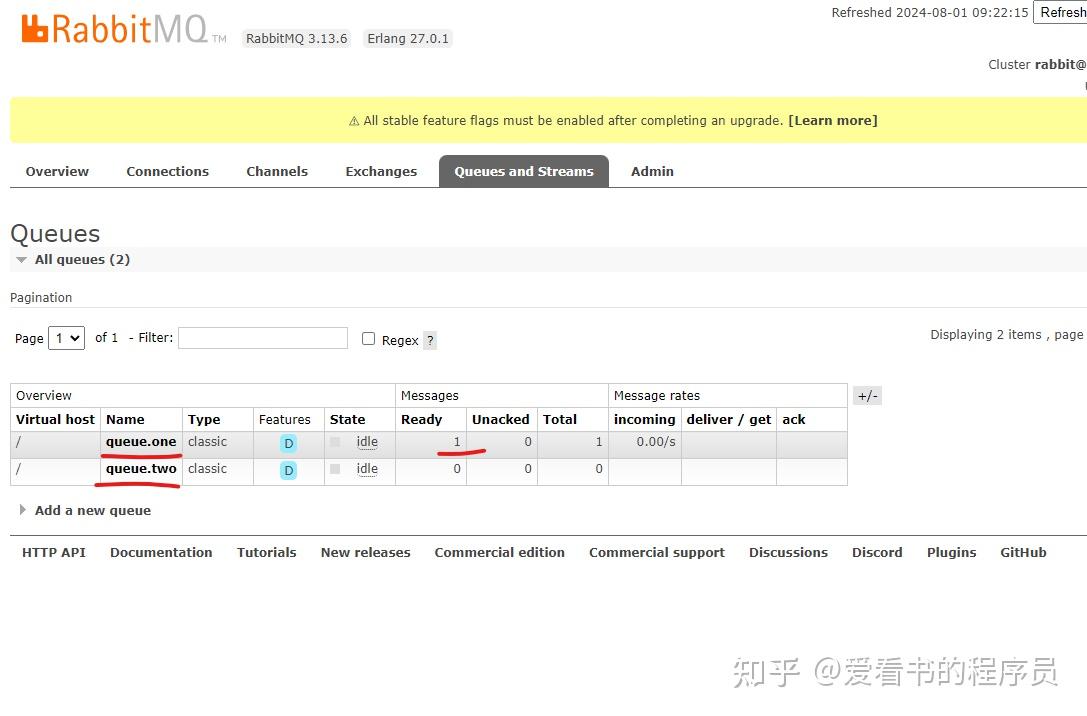Screen dimensions: 1087x716
Task: Collapse the "All queues (2)" section
Action: tap(21, 259)
